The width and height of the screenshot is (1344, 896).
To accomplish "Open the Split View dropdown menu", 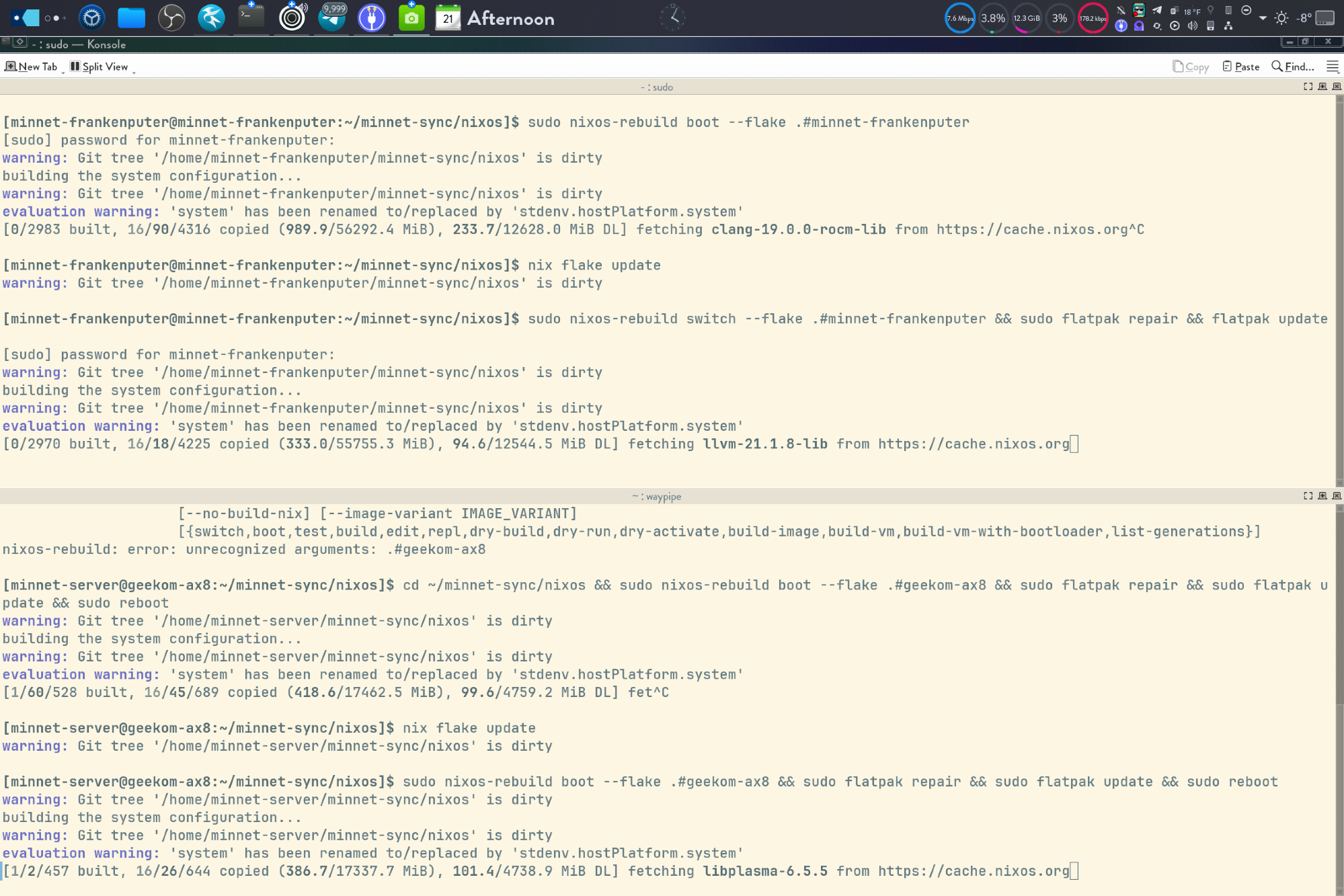I will click(x=134, y=71).
